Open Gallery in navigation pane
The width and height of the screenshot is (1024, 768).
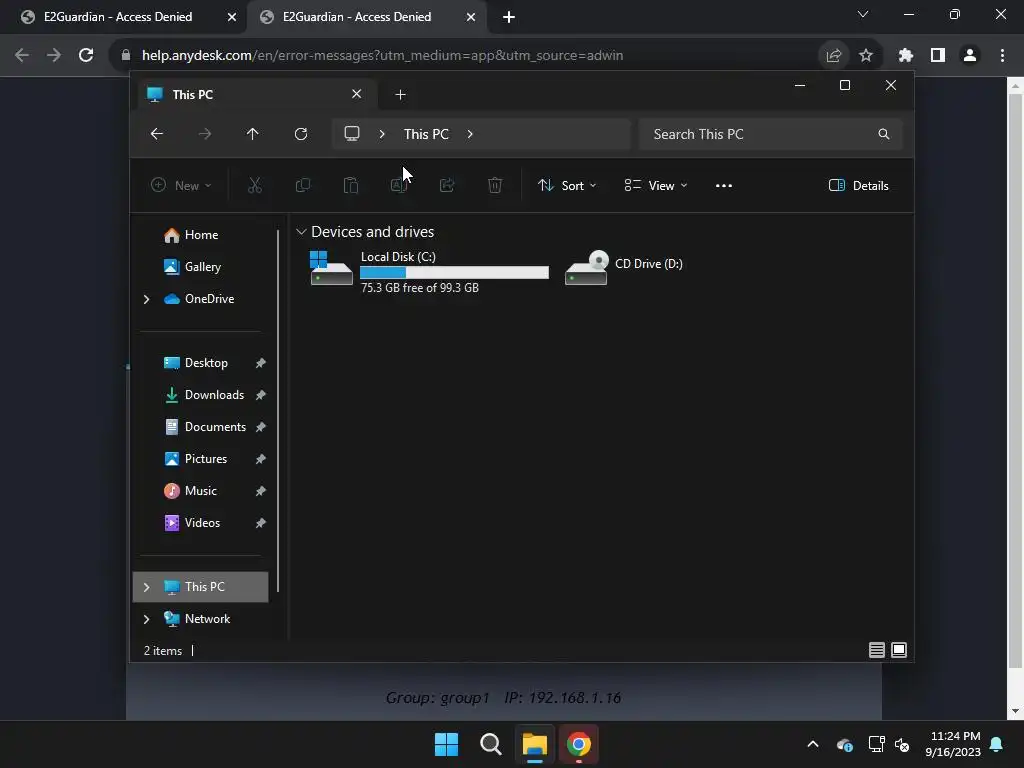click(200, 267)
